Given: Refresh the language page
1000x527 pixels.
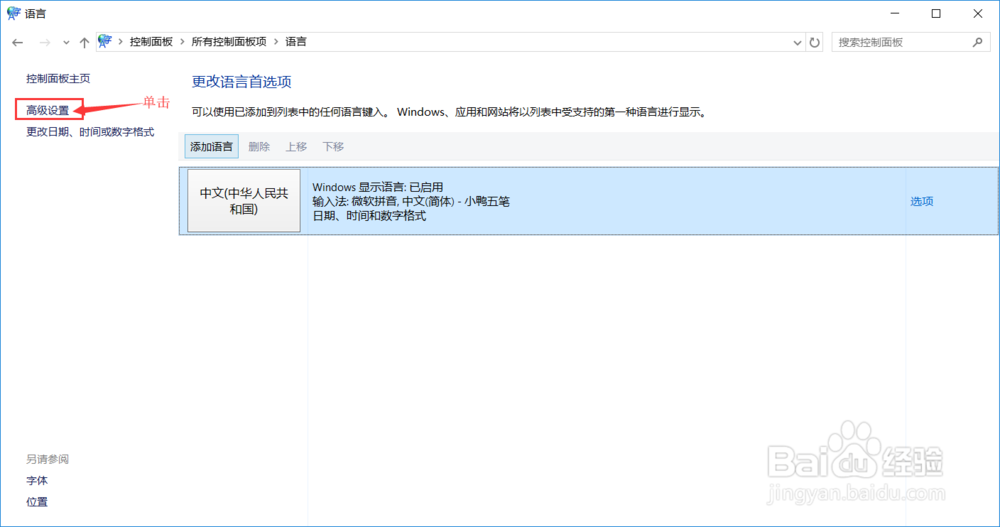Looking at the screenshot, I should 814,43.
